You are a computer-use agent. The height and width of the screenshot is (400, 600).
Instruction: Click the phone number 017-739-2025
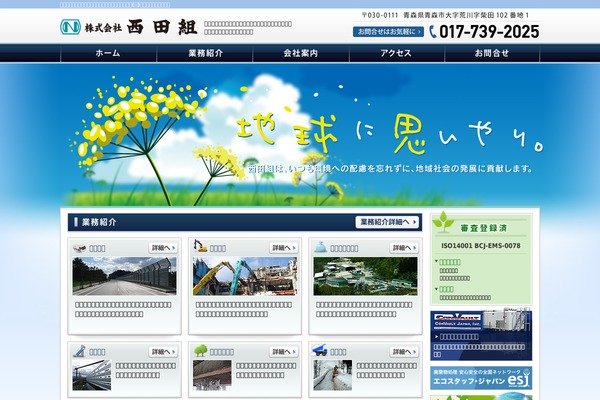click(x=489, y=32)
